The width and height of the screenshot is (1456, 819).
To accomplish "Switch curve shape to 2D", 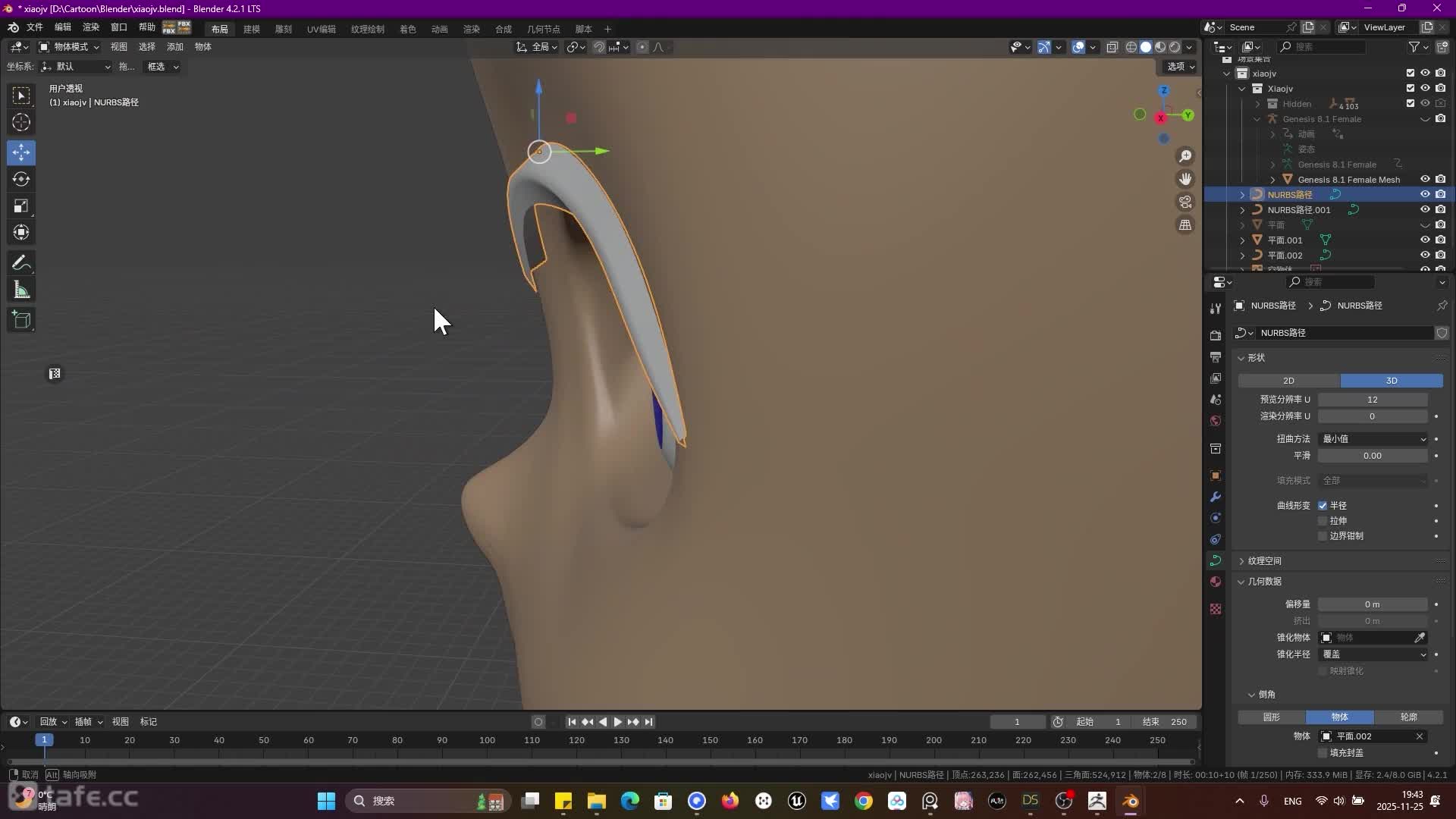I will [1288, 380].
